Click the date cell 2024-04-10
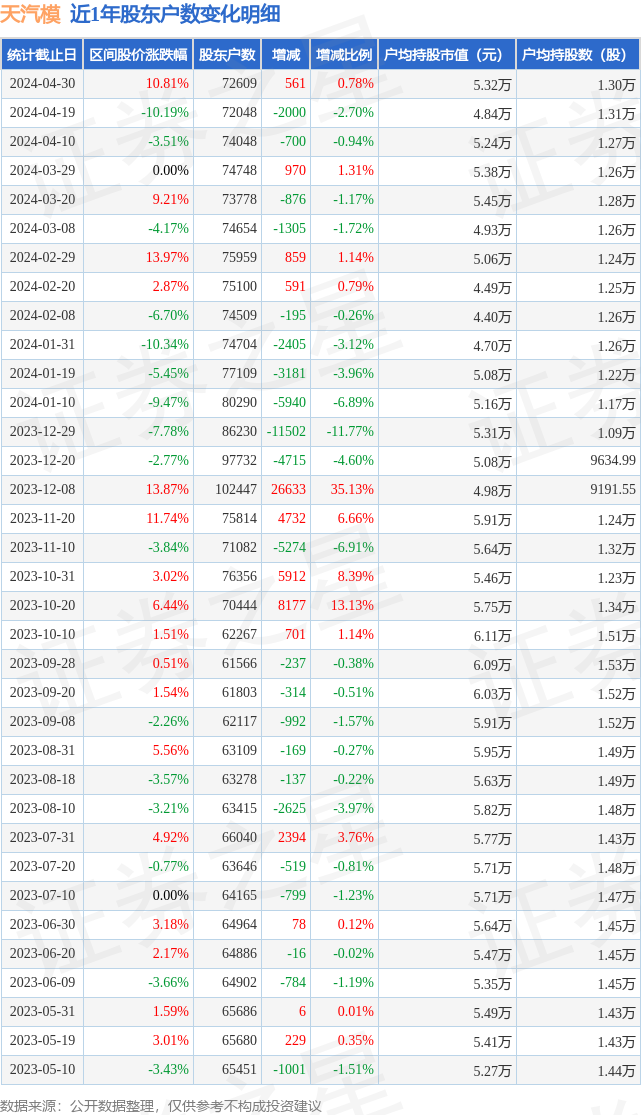The height and width of the screenshot is (1115, 641). click(42, 142)
